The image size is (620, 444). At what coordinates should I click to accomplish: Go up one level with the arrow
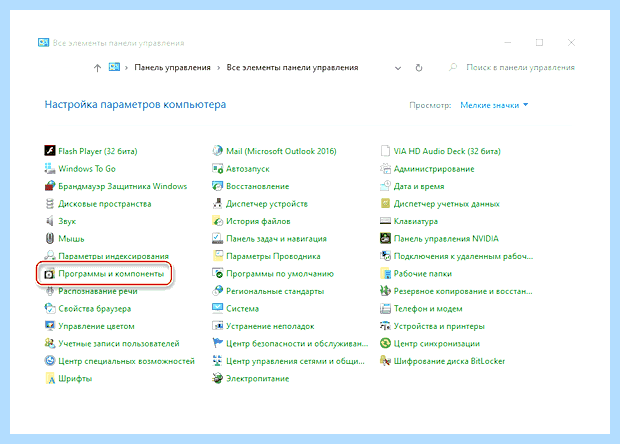tap(97, 68)
